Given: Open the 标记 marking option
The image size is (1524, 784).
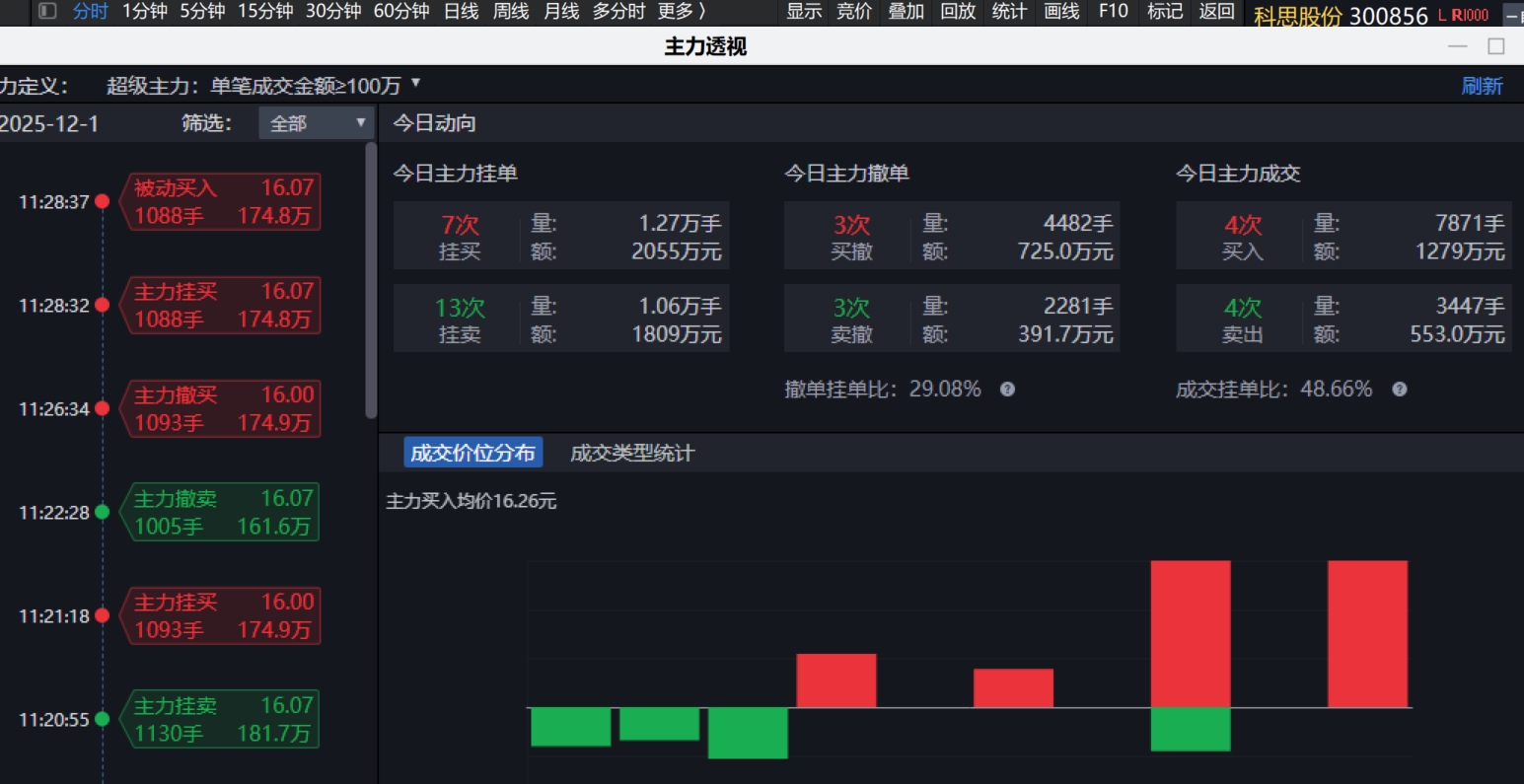Looking at the screenshot, I should point(1165,12).
